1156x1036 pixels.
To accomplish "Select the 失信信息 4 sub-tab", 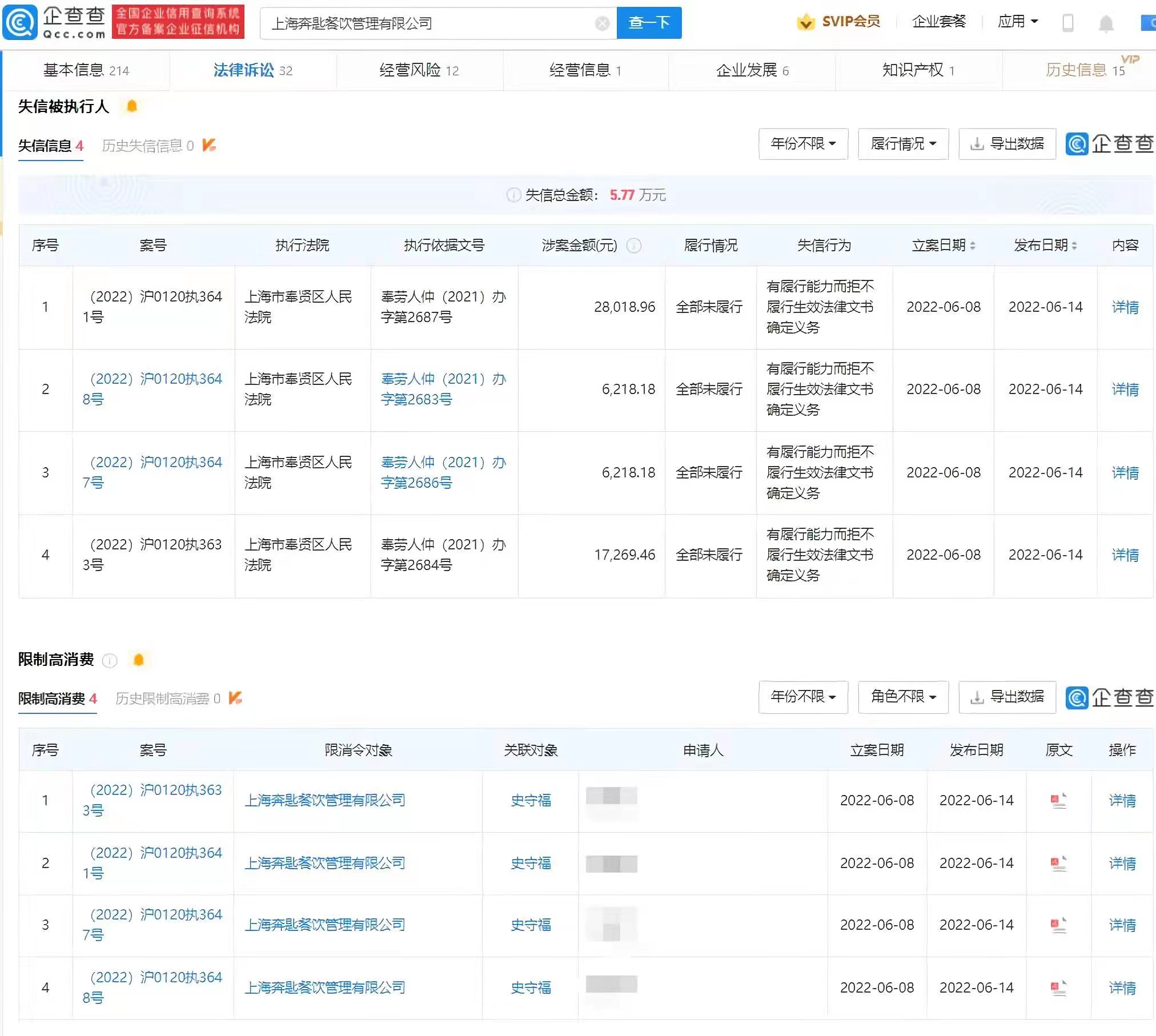I will pyautogui.click(x=51, y=146).
